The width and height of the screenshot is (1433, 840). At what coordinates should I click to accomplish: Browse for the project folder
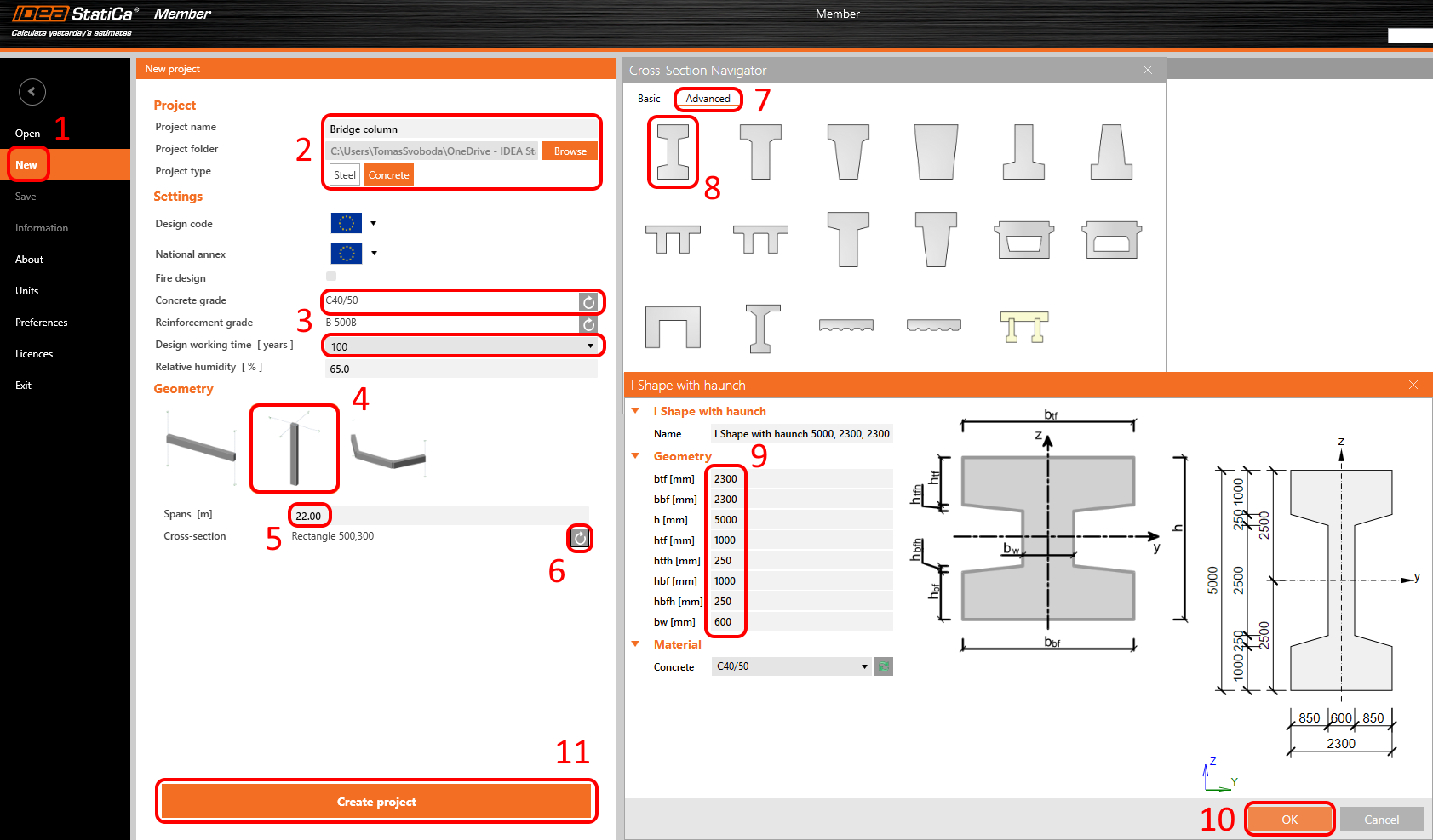pos(570,151)
